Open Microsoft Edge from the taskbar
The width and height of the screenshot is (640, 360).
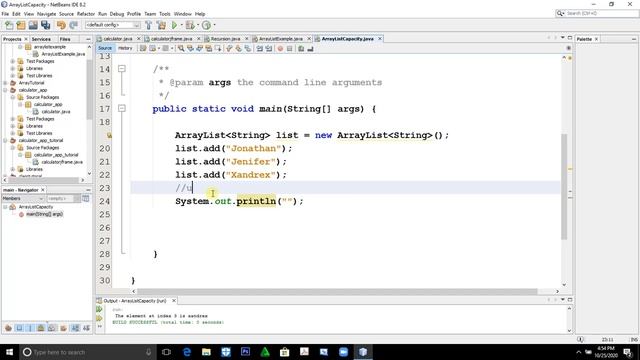click(187, 352)
